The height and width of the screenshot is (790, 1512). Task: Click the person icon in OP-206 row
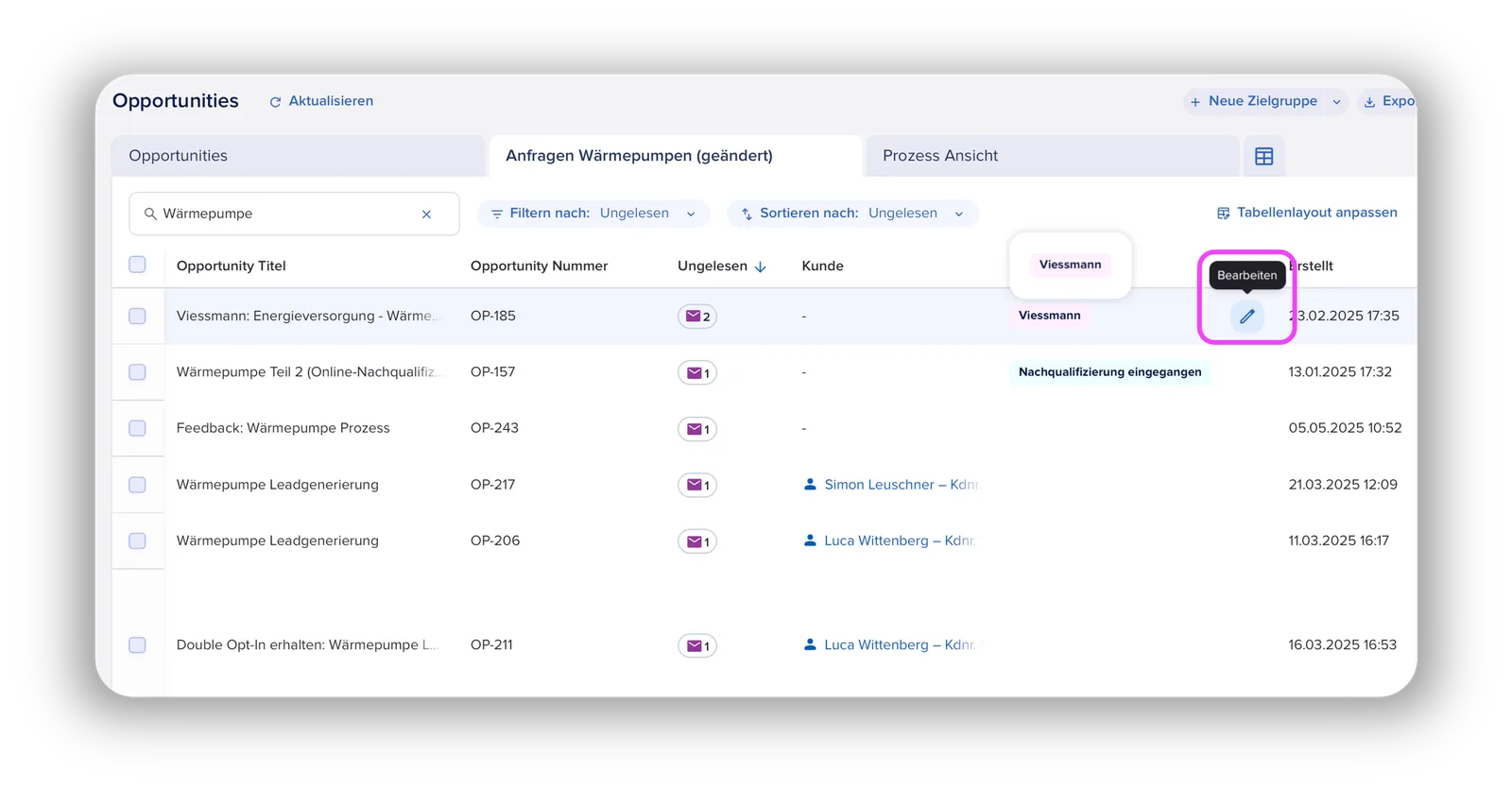[x=810, y=541]
